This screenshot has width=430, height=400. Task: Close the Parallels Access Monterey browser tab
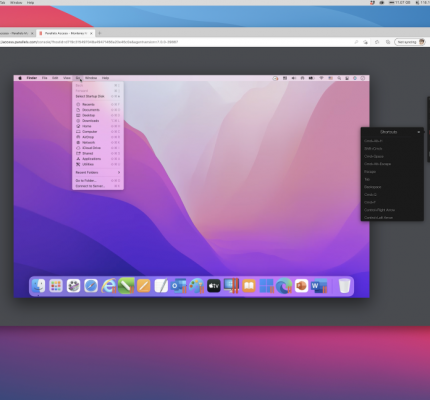pos(91,33)
